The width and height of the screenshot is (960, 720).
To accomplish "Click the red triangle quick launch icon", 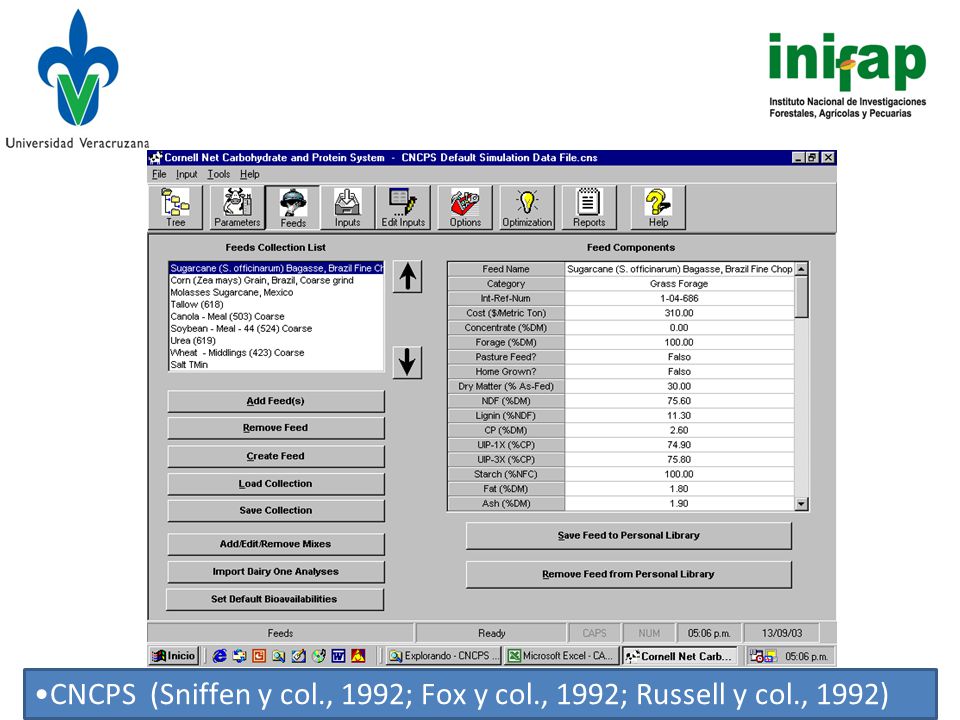I will (x=358, y=656).
